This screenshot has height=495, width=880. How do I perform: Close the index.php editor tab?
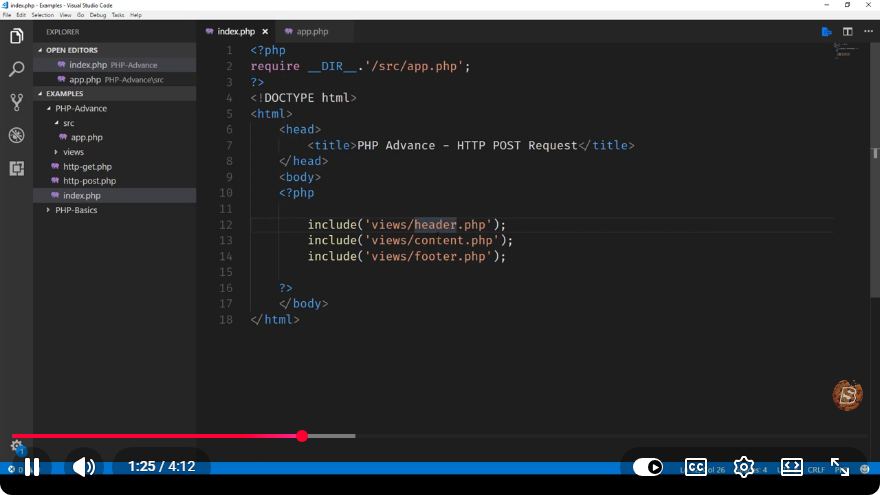pyautogui.click(x=265, y=31)
